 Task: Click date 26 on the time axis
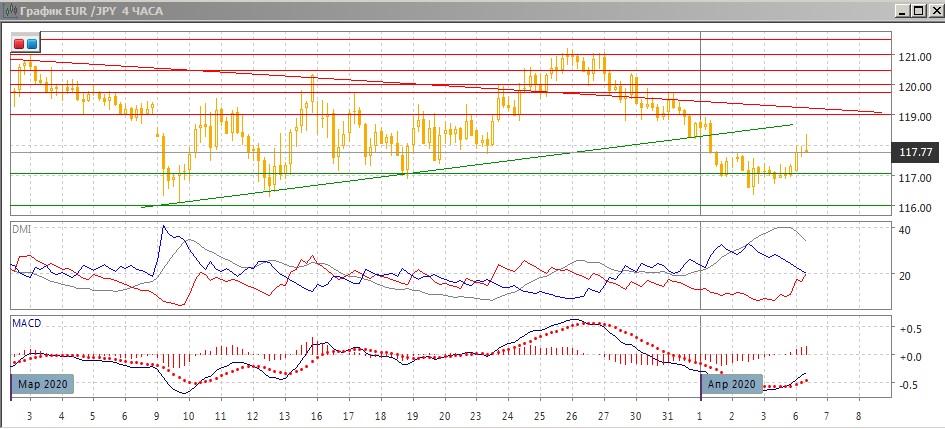572,415
